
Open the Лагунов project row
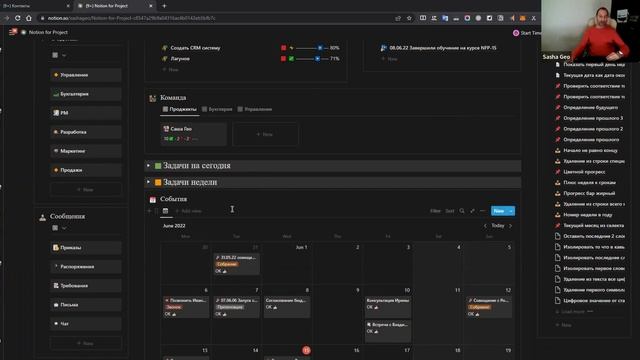tap(180, 59)
